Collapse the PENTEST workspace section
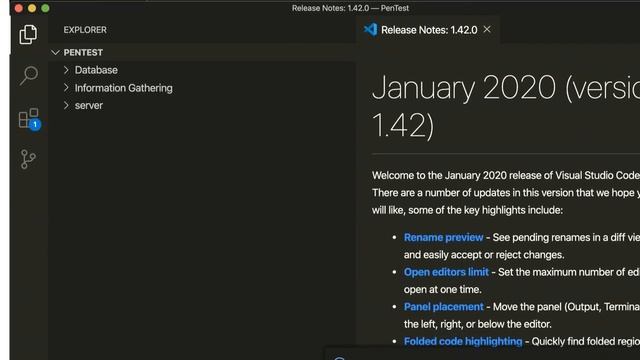The height and width of the screenshot is (360, 640). [56, 52]
